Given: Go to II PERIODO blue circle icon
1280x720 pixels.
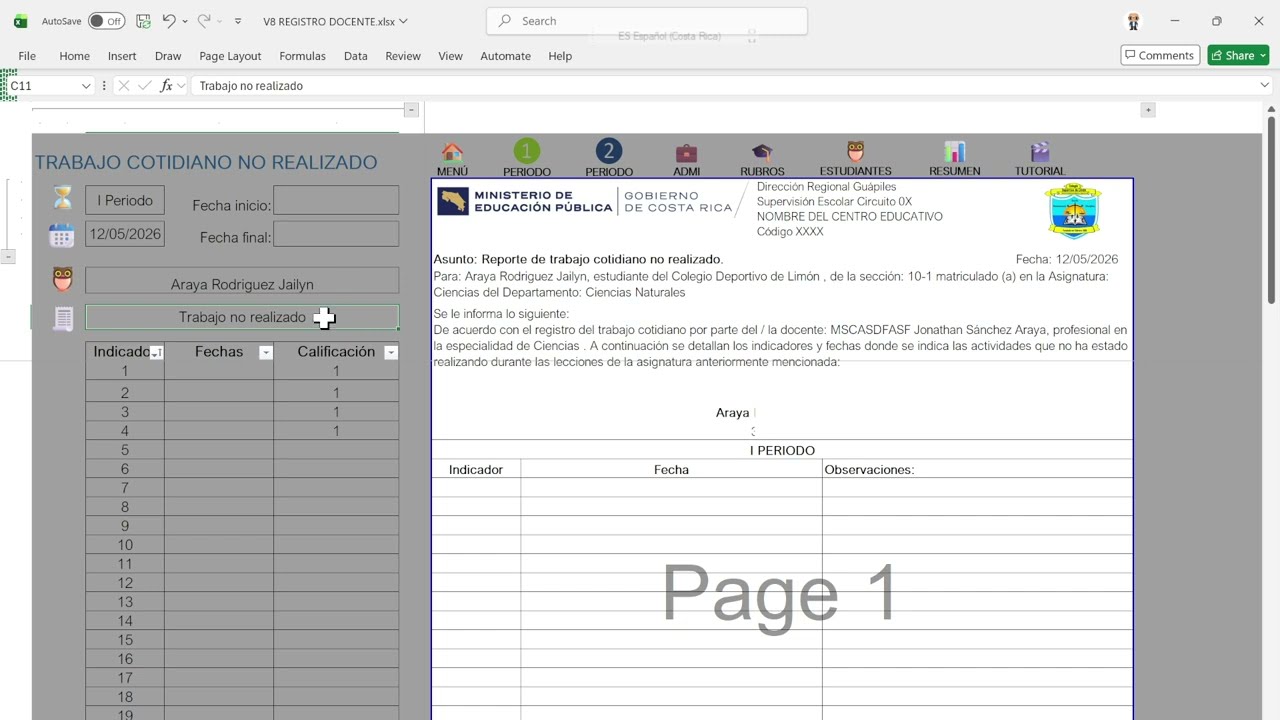Looking at the screenshot, I should coord(609,151).
